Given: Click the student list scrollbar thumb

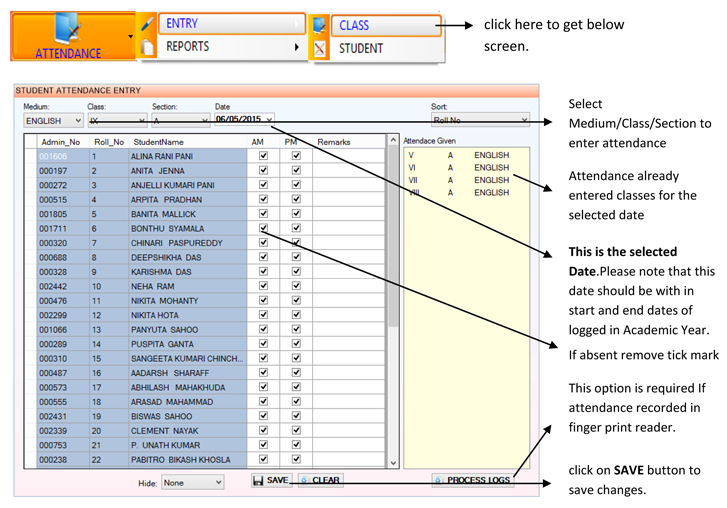Looking at the screenshot, I should (x=393, y=236).
